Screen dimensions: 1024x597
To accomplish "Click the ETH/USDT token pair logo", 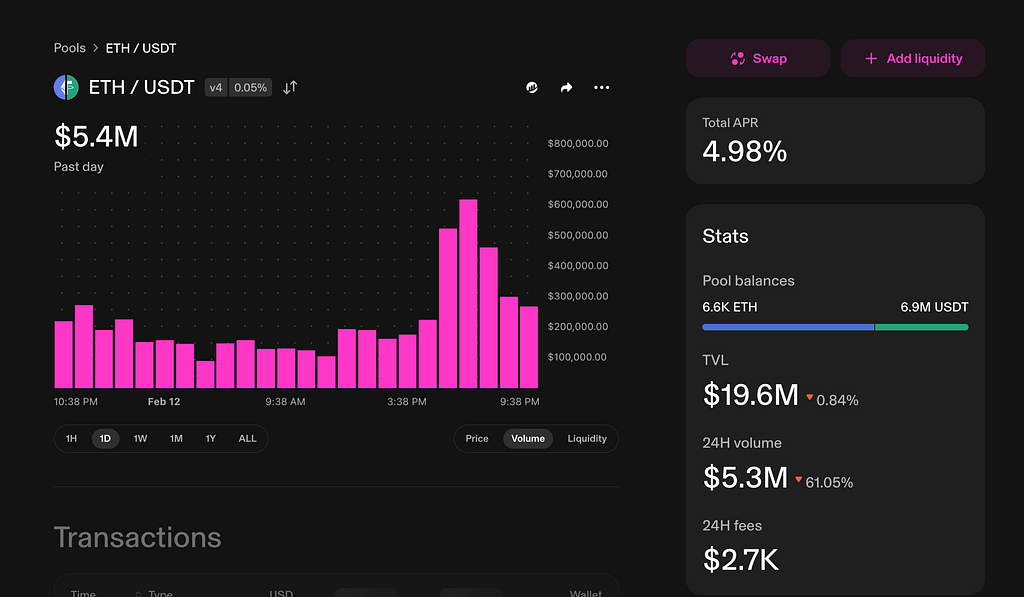I will tap(66, 88).
